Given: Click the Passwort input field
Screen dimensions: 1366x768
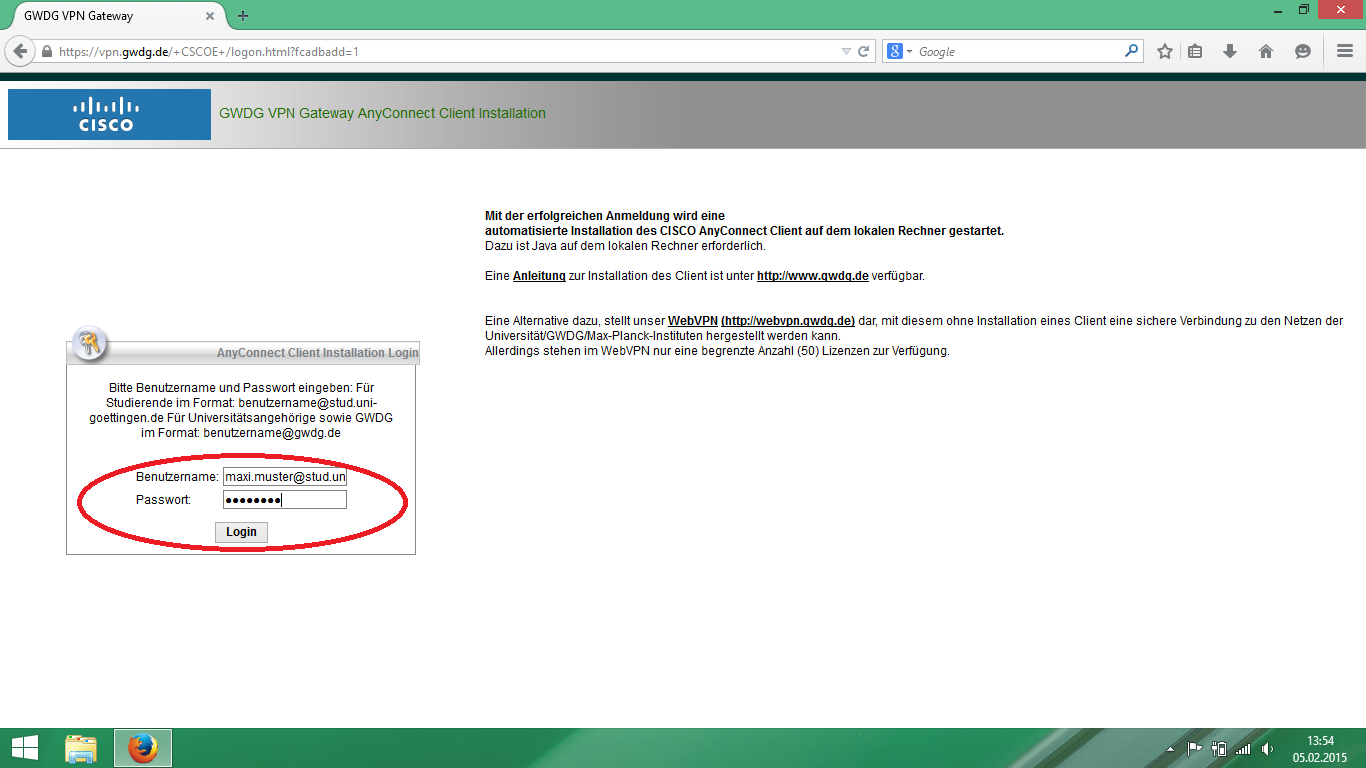Looking at the screenshot, I should (285, 500).
